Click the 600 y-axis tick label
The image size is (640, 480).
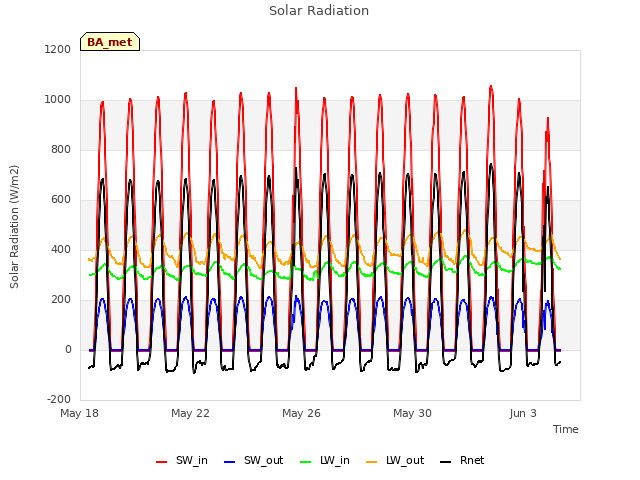pos(61,200)
